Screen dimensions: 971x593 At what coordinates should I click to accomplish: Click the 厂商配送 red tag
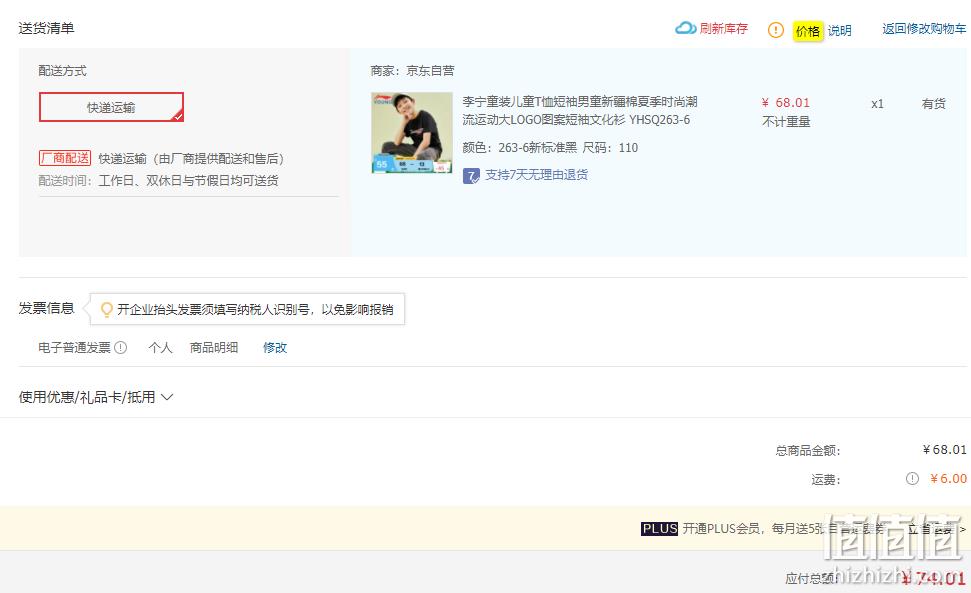pyautogui.click(x=65, y=158)
